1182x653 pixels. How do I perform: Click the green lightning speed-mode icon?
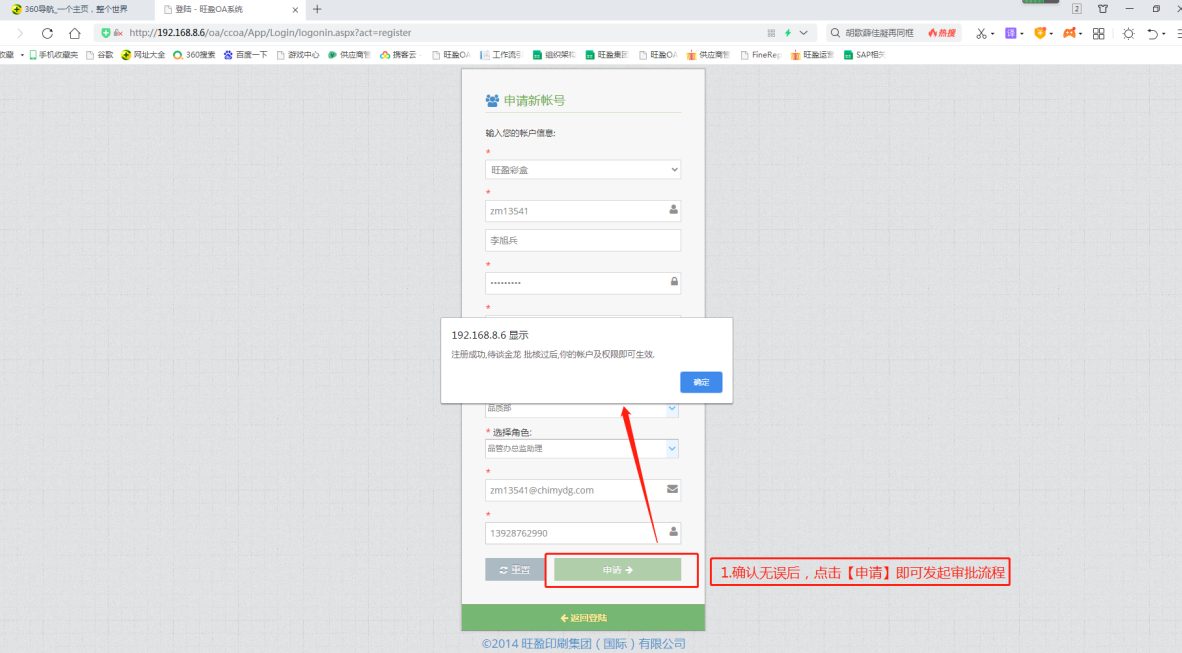click(788, 33)
